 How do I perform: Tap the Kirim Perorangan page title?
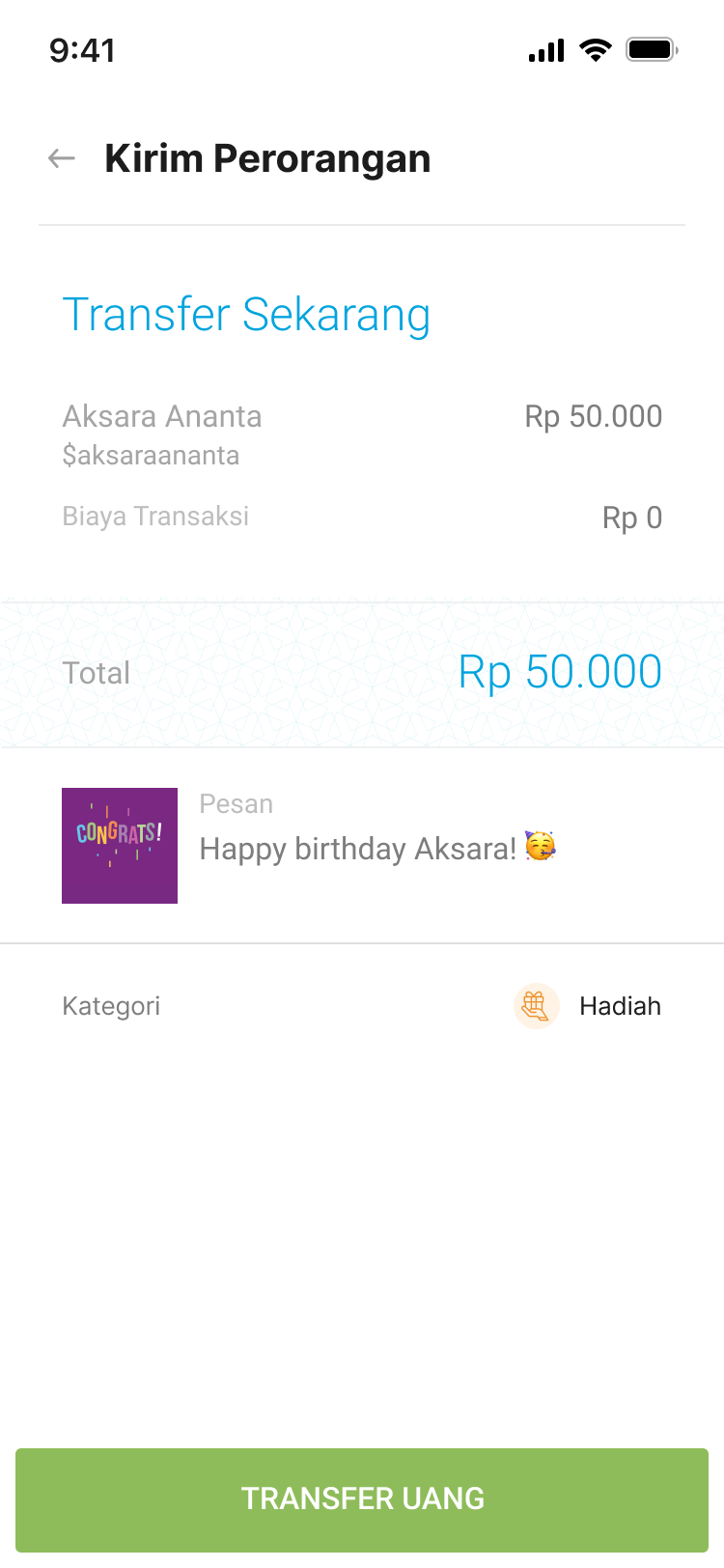(267, 158)
